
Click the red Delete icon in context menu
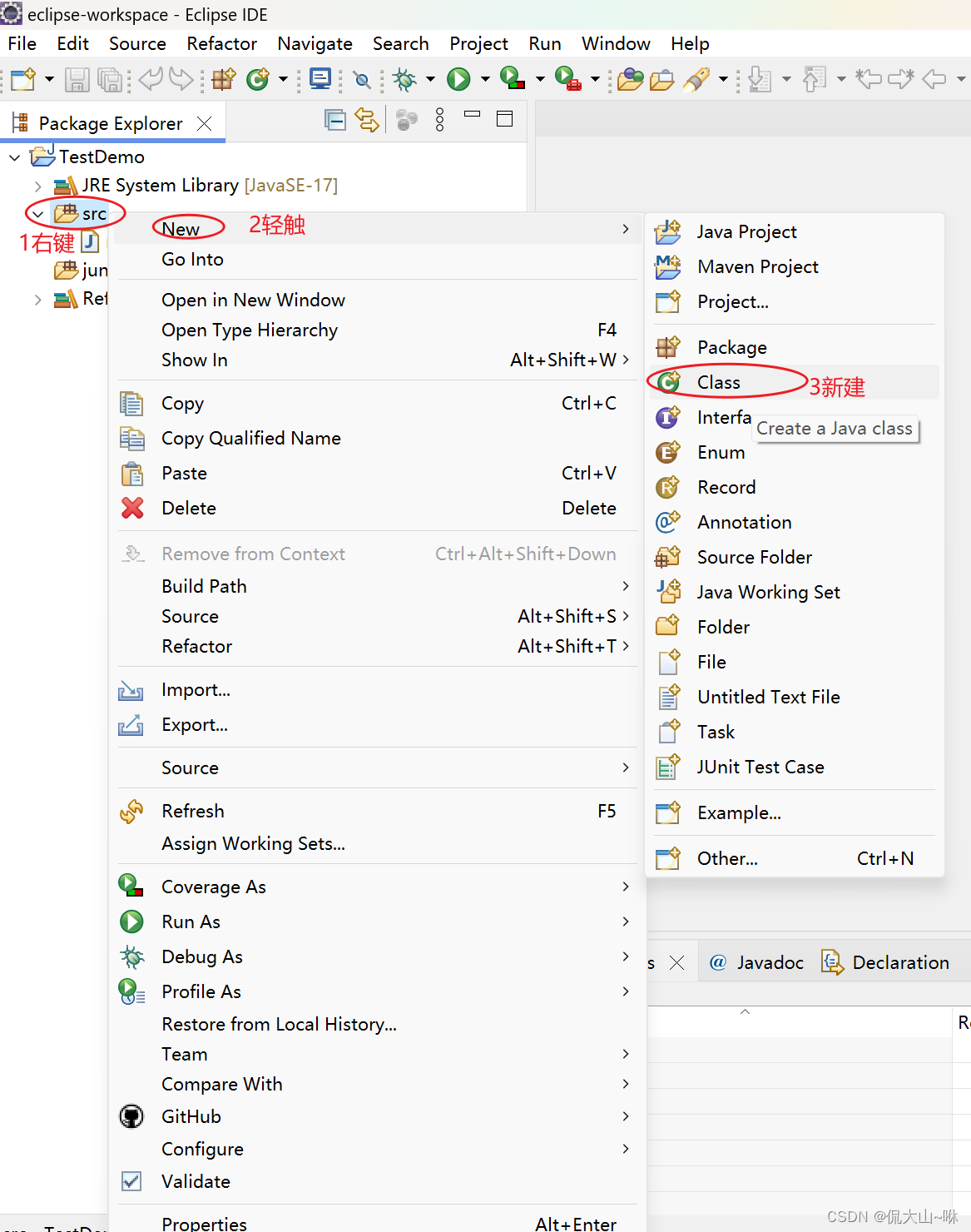pos(132,508)
